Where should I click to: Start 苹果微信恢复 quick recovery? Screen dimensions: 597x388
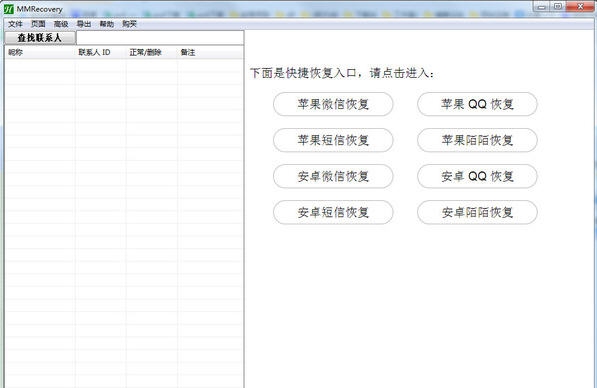[x=333, y=104]
